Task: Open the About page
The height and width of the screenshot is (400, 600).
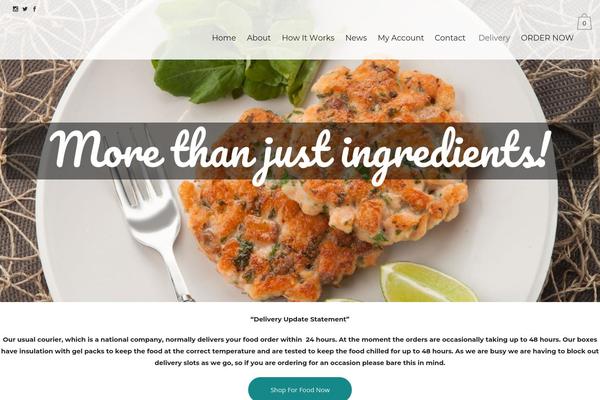Action: [259, 38]
